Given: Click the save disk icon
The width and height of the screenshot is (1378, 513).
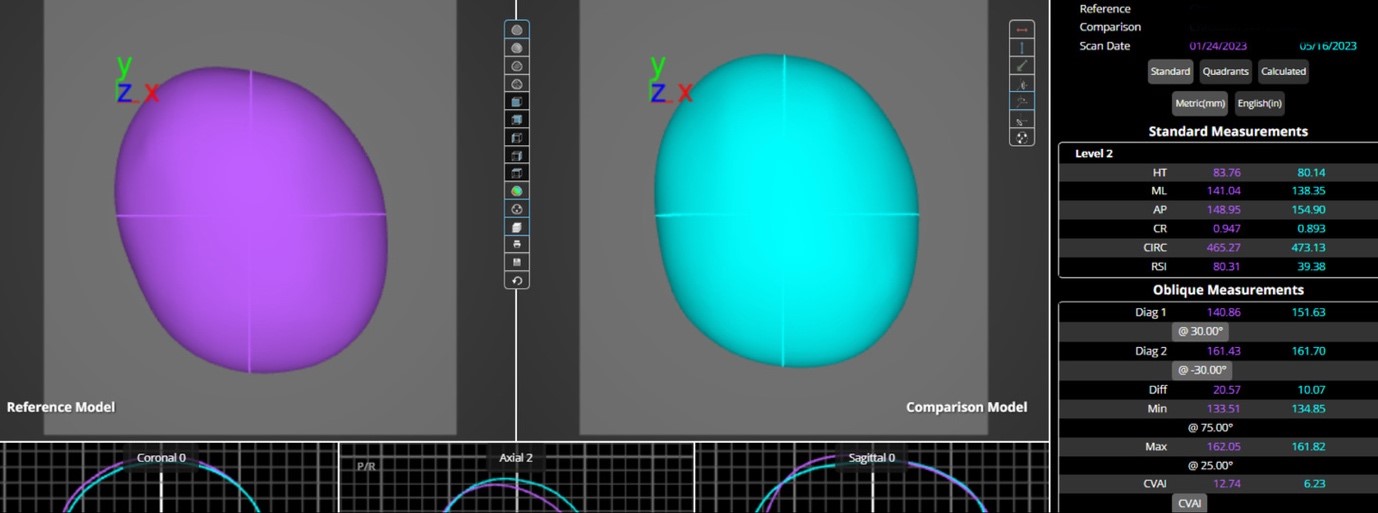Looking at the screenshot, I should [517, 263].
